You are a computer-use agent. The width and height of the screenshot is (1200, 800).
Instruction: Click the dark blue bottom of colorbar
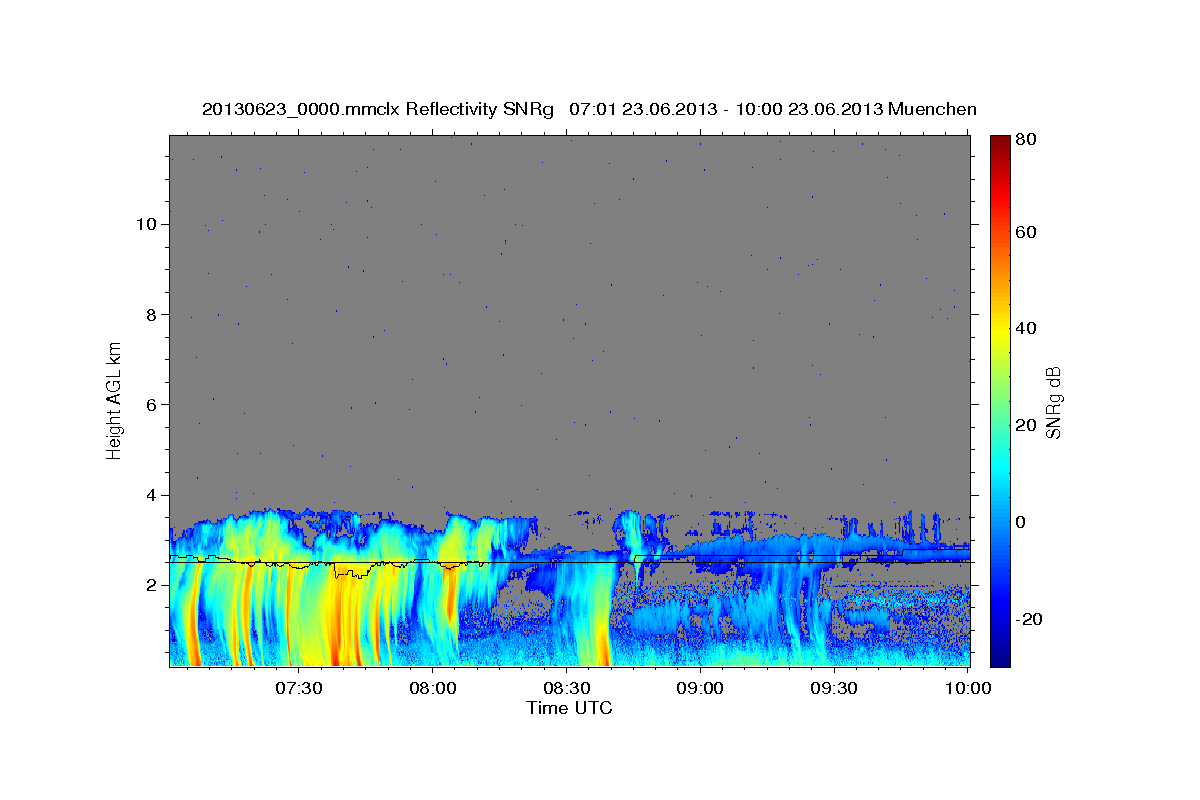point(999,658)
